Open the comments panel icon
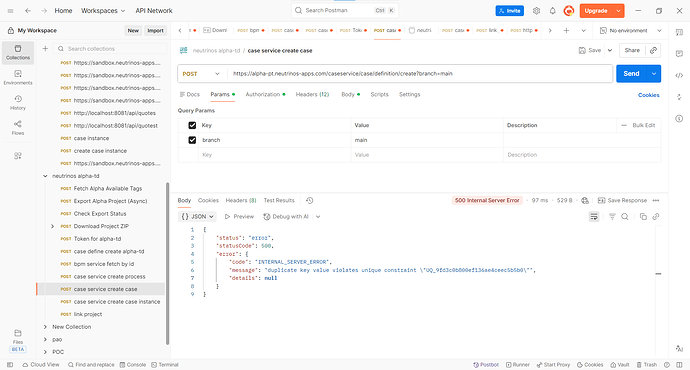 point(679,53)
